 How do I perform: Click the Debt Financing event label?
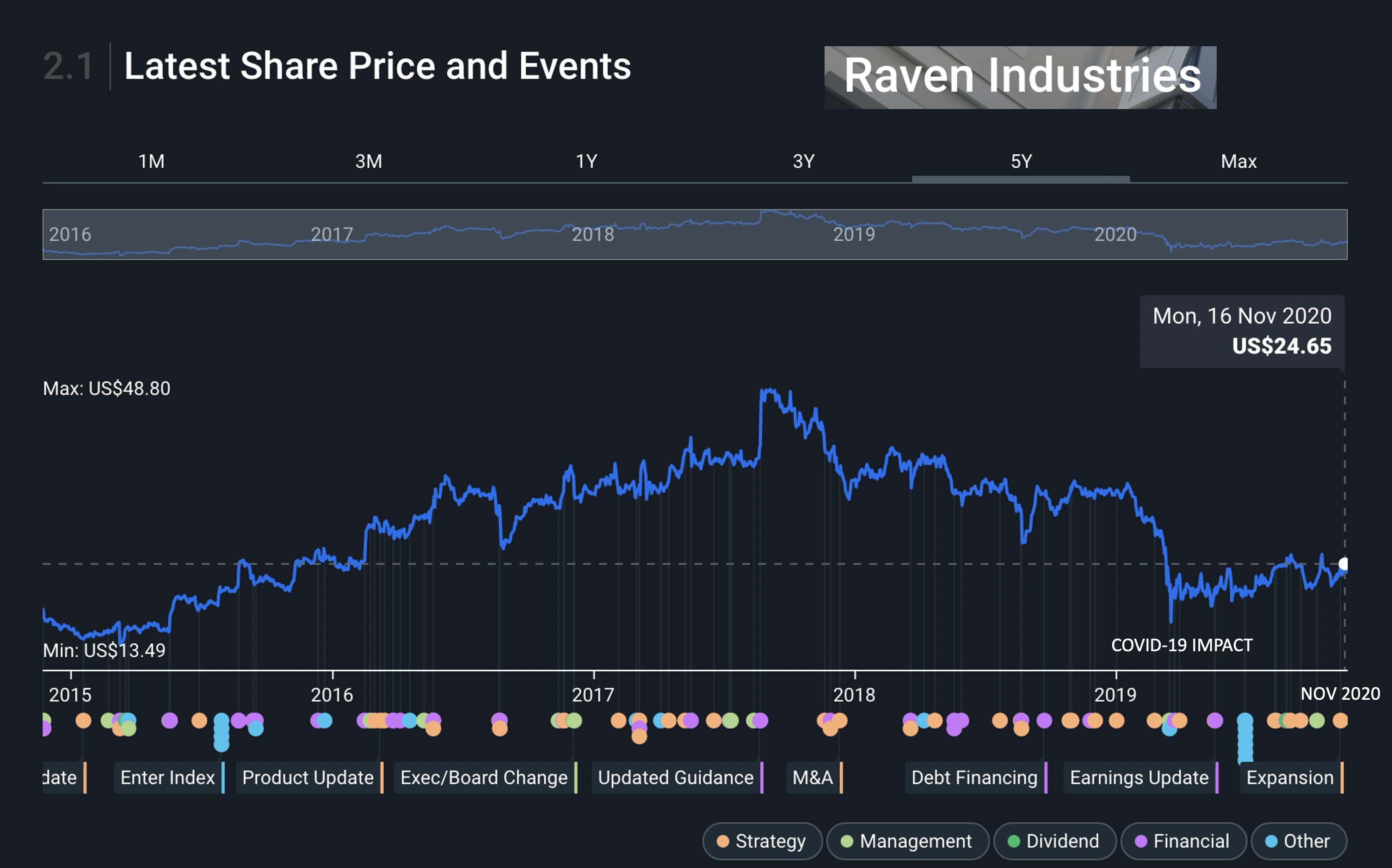click(x=974, y=778)
